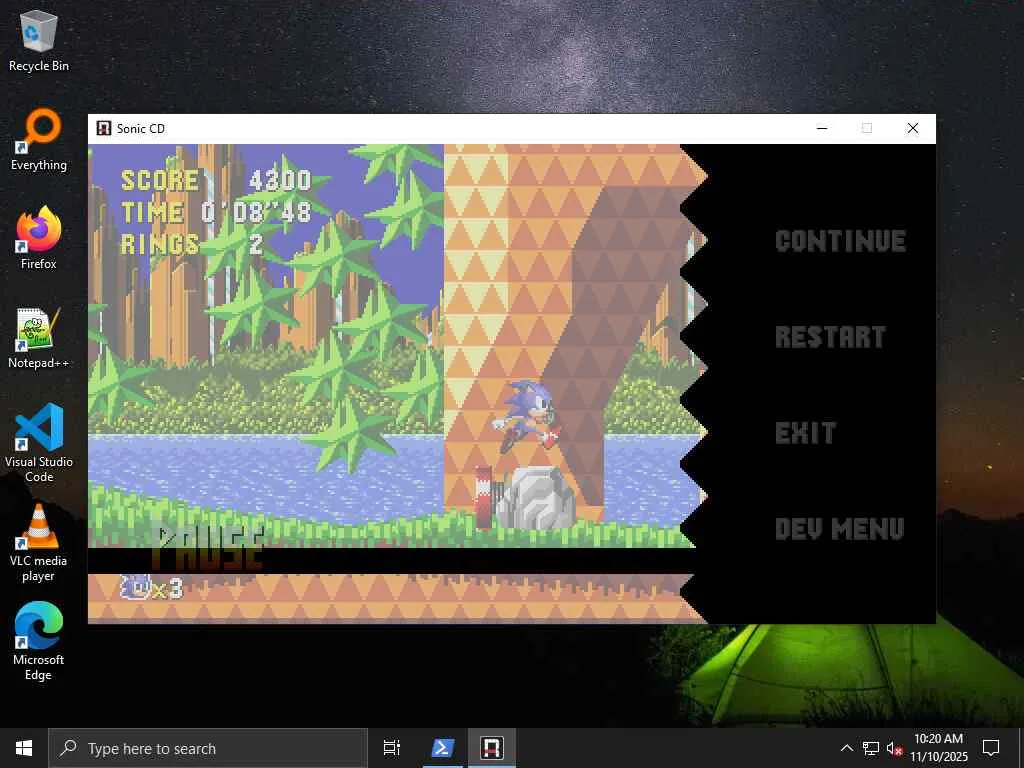Open the Windows Start menu

(24, 748)
